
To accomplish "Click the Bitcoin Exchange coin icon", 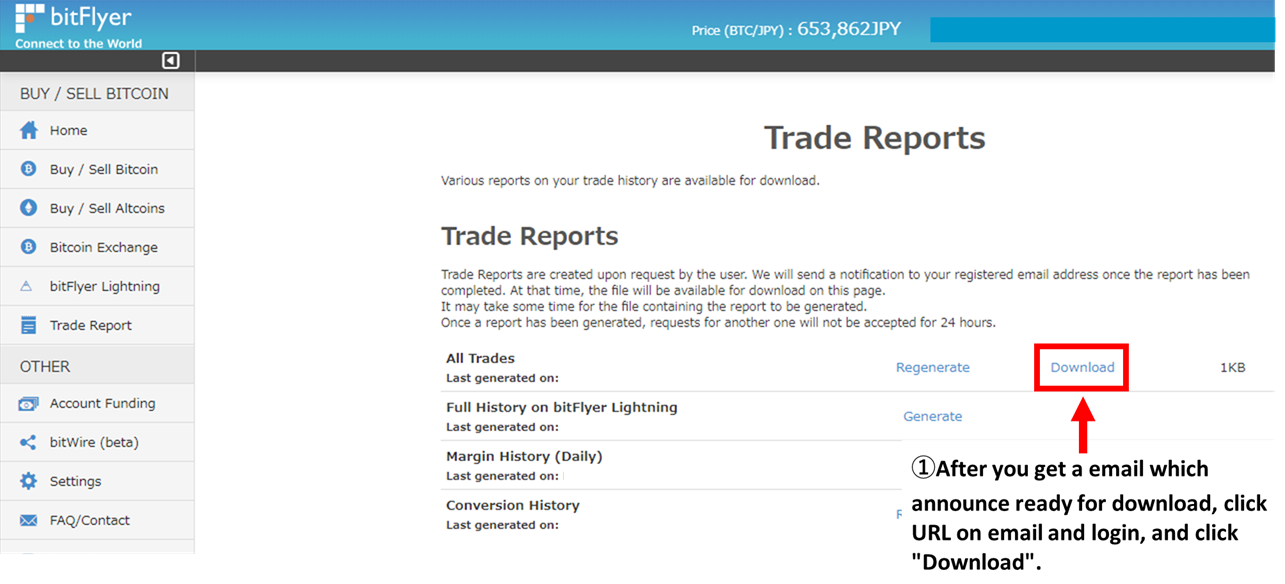I will pos(29,247).
